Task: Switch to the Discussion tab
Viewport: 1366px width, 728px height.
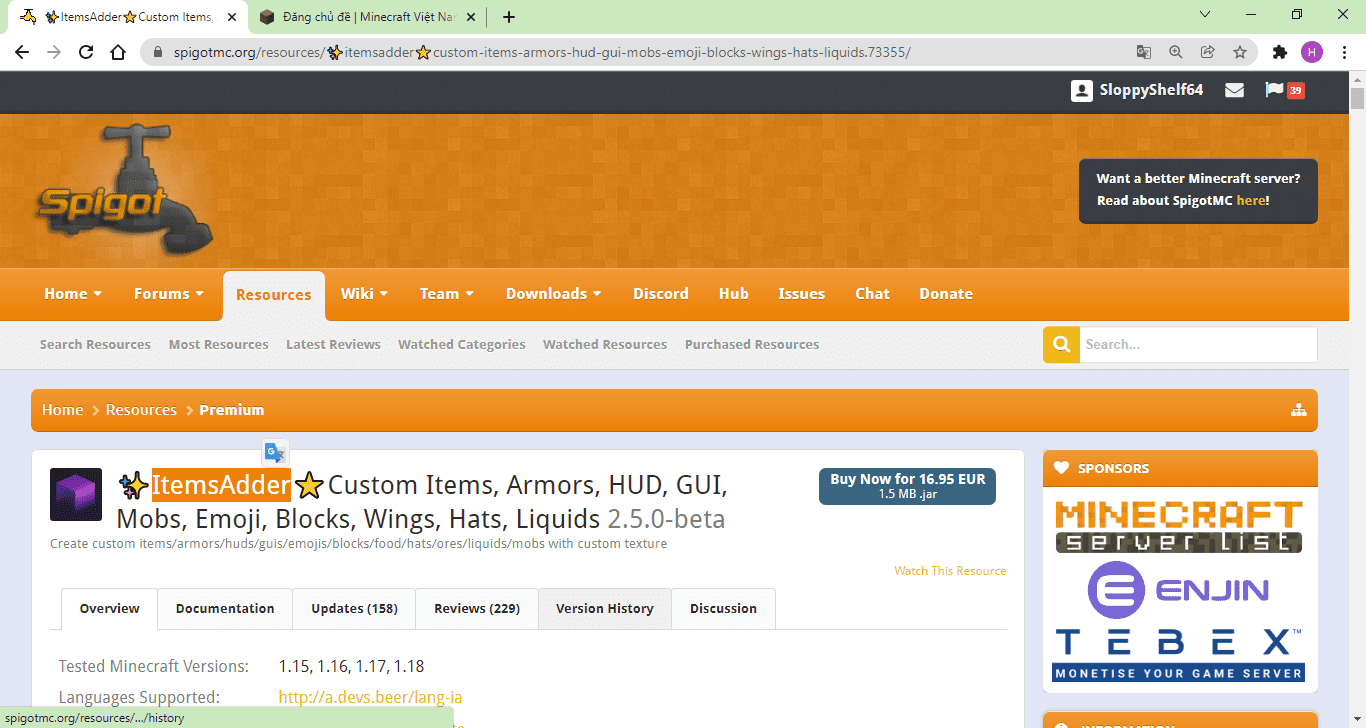Action: [723, 609]
